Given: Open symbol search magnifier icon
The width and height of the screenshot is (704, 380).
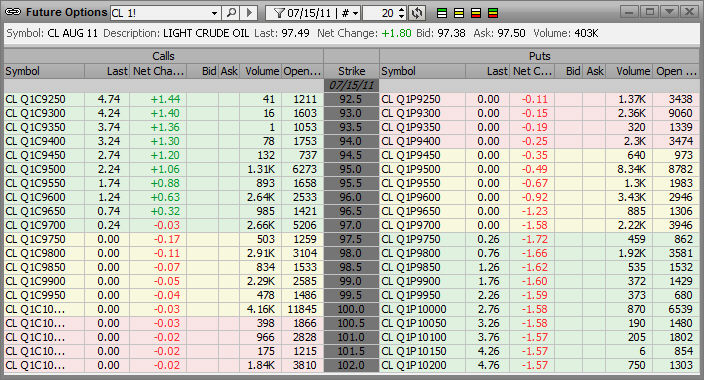Looking at the screenshot, I should (231, 13).
